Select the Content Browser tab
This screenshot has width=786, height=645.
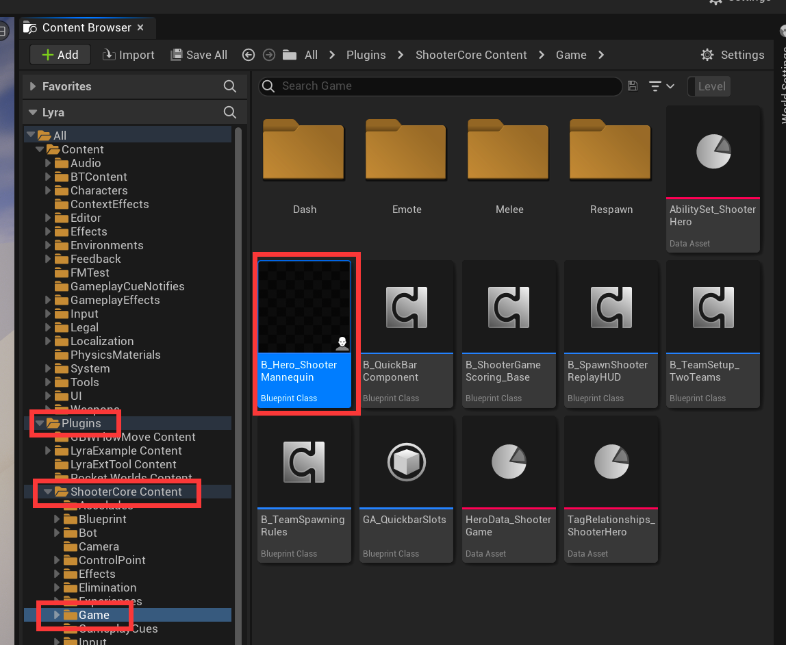coord(86,28)
